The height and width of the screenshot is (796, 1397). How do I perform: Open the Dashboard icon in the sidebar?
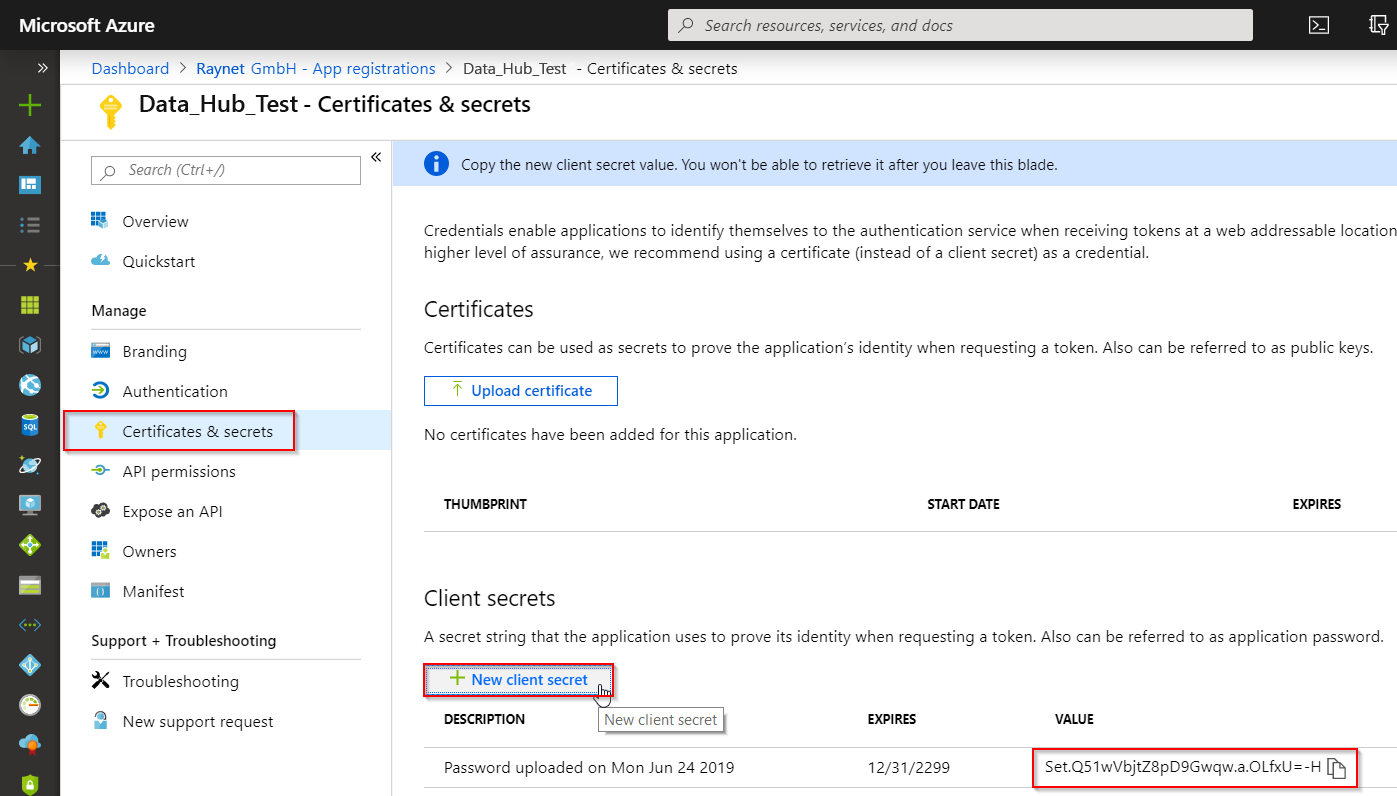pos(29,184)
